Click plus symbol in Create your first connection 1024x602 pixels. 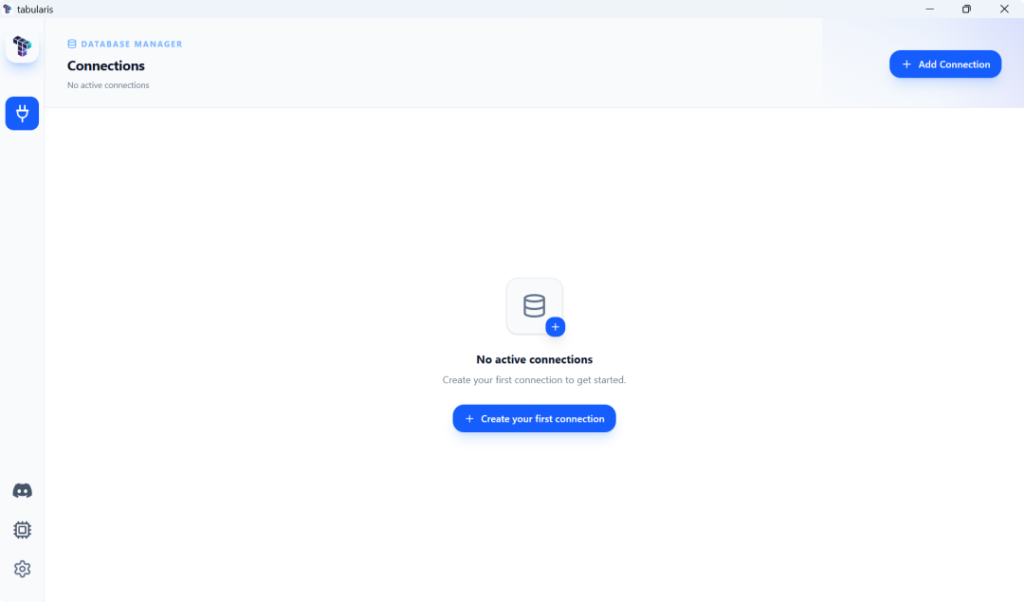point(470,419)
